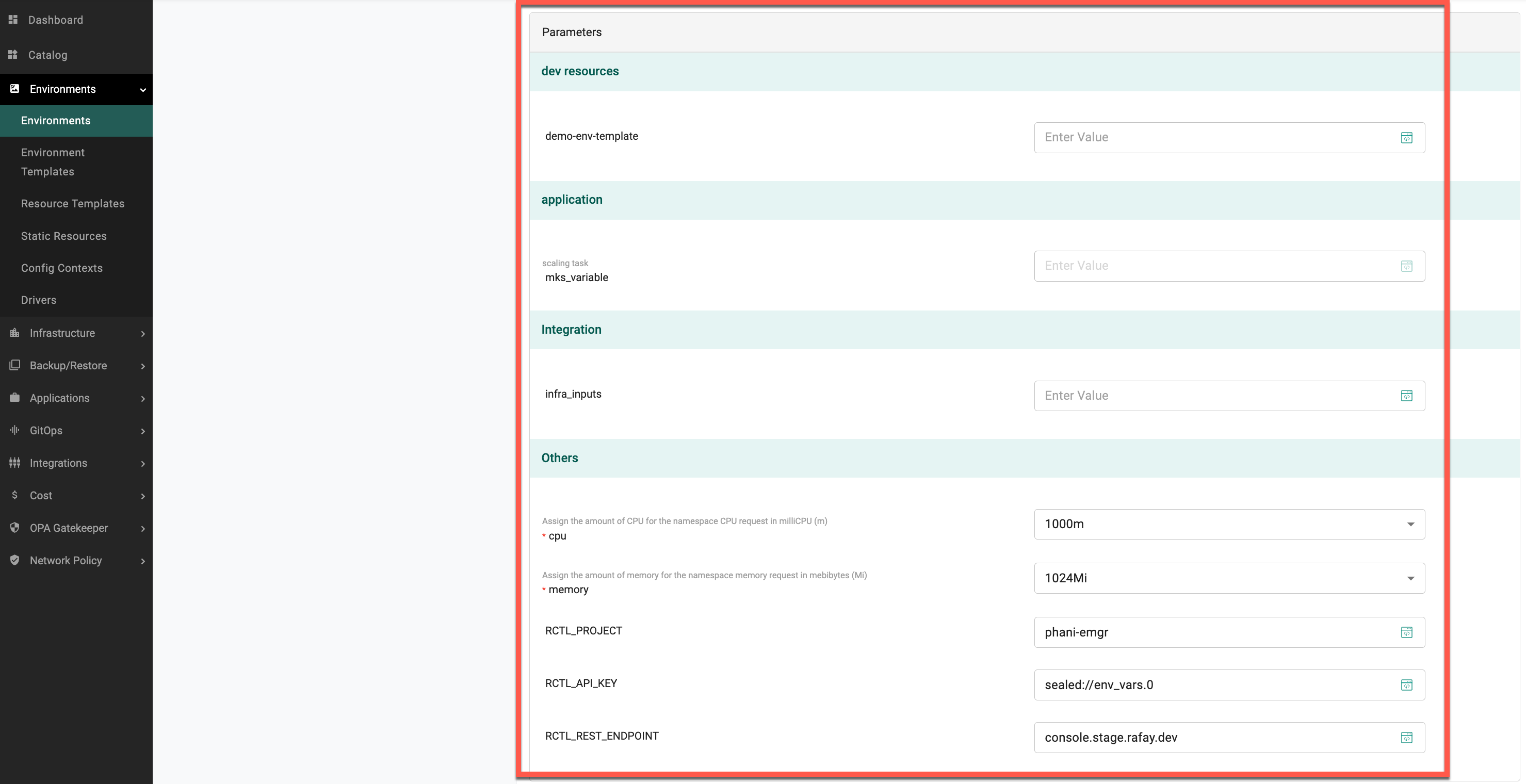This screenshot has height=784, width=1526.
Task: Click the Drivers sidebar link
Action: (38, 300)
